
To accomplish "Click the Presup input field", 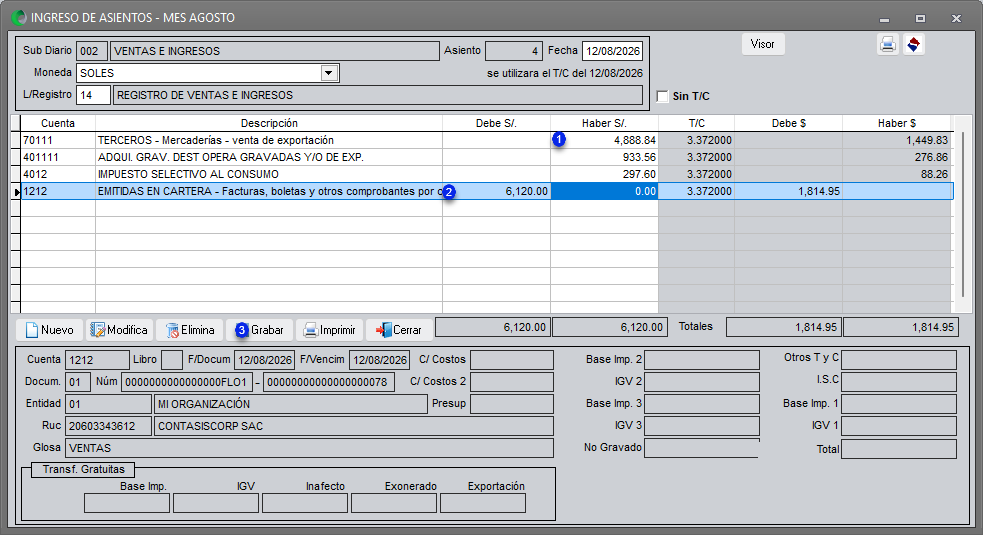I will pyautogui.click(x=512, y=404).
